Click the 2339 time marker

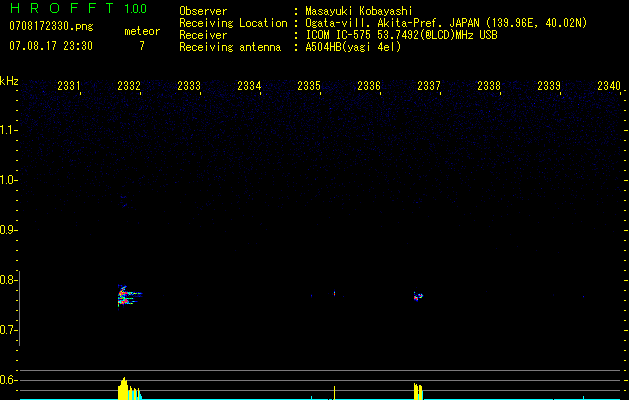coord(549,85)
